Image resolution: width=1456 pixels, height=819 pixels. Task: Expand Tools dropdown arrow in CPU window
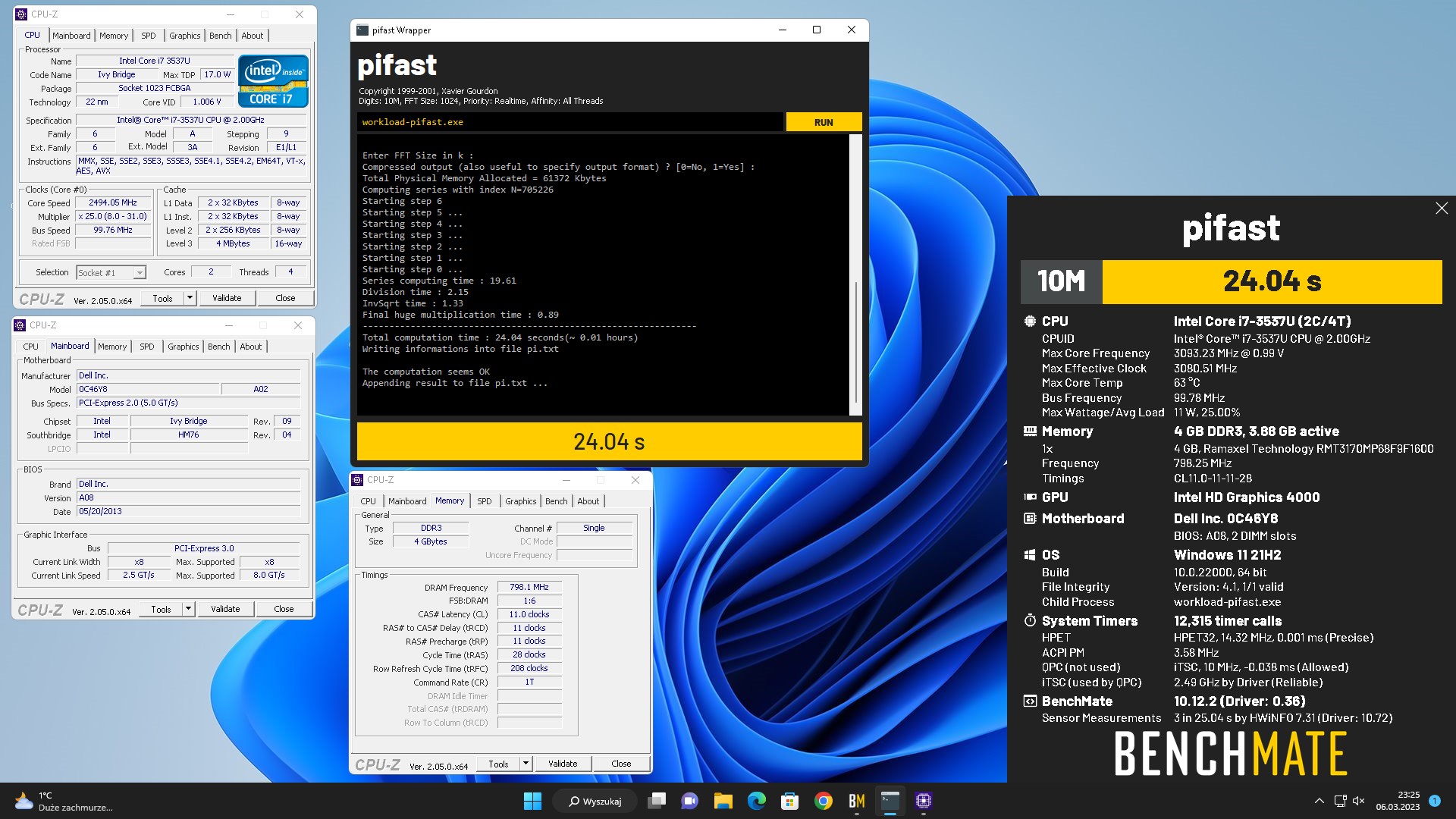pos(190,298)
